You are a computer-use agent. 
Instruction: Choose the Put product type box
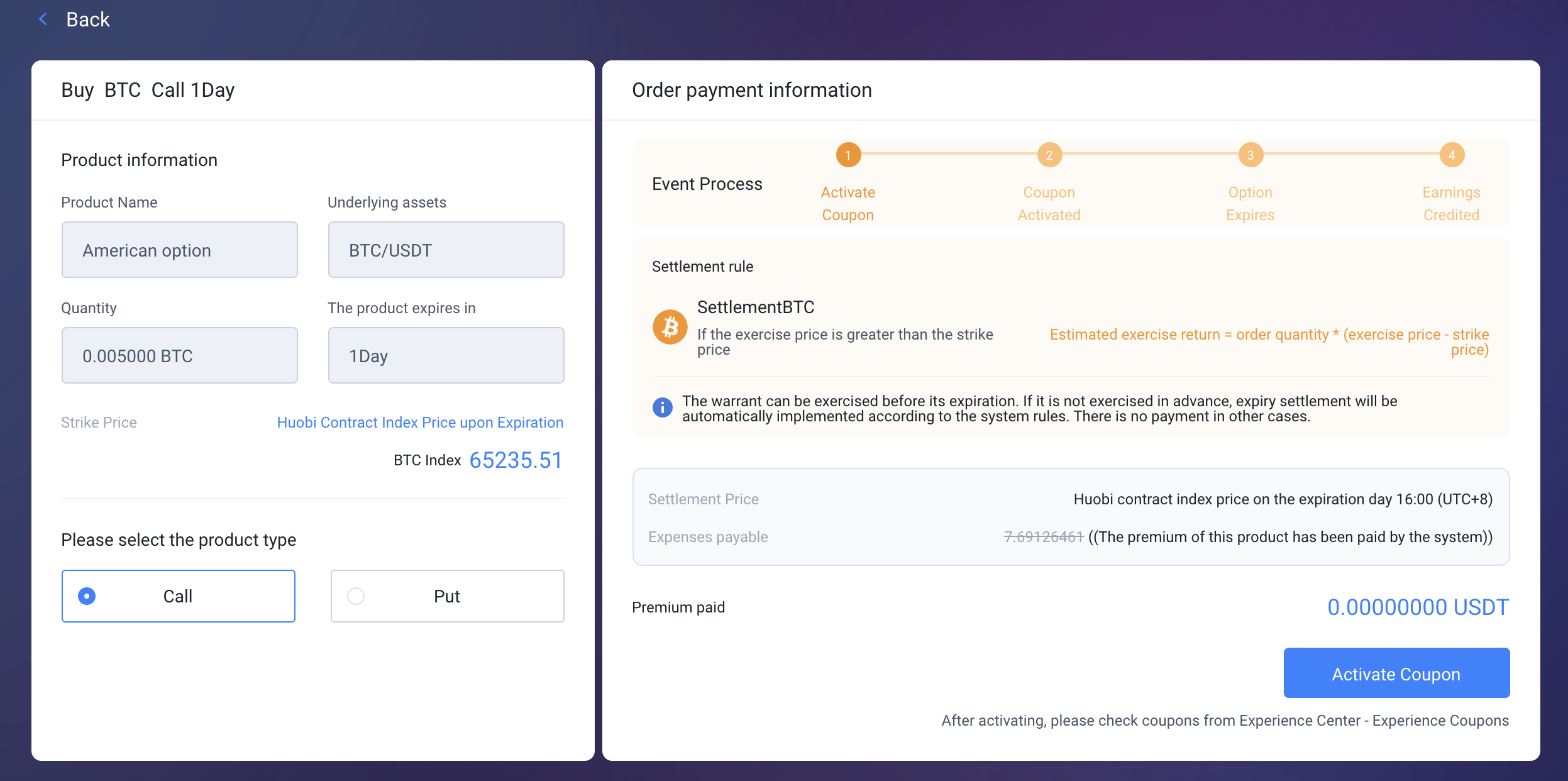(x=447, y=596)
